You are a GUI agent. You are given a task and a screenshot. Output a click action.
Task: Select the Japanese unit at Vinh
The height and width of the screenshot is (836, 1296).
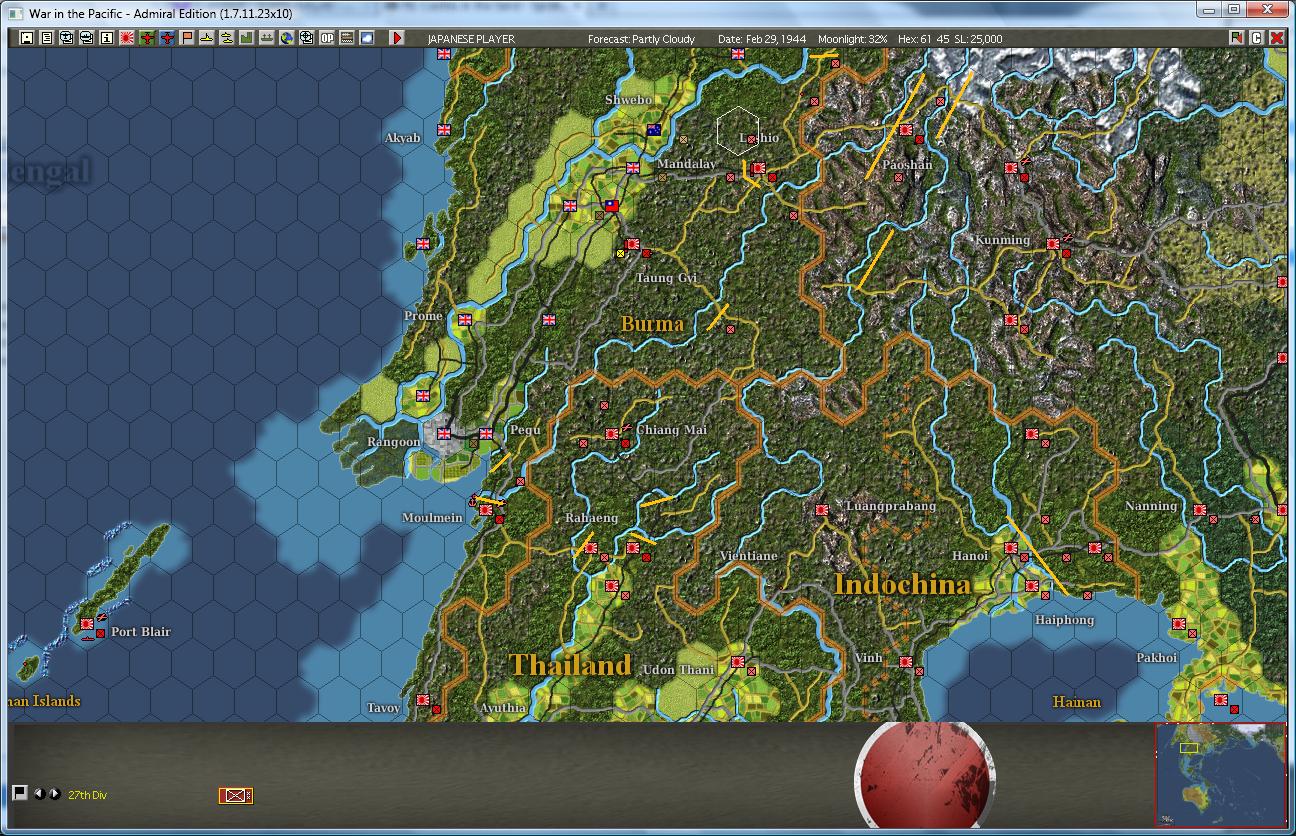905,662
